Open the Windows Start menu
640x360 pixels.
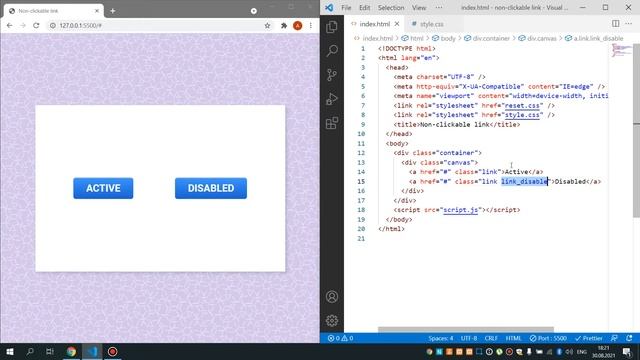coord(10,351)
